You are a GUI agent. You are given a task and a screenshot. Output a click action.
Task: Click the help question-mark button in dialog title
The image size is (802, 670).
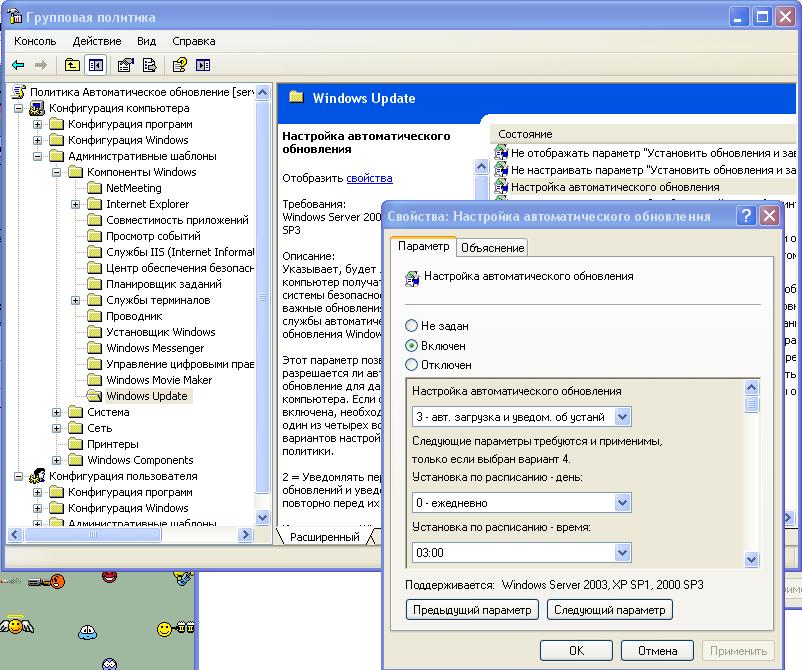point(746,216)
